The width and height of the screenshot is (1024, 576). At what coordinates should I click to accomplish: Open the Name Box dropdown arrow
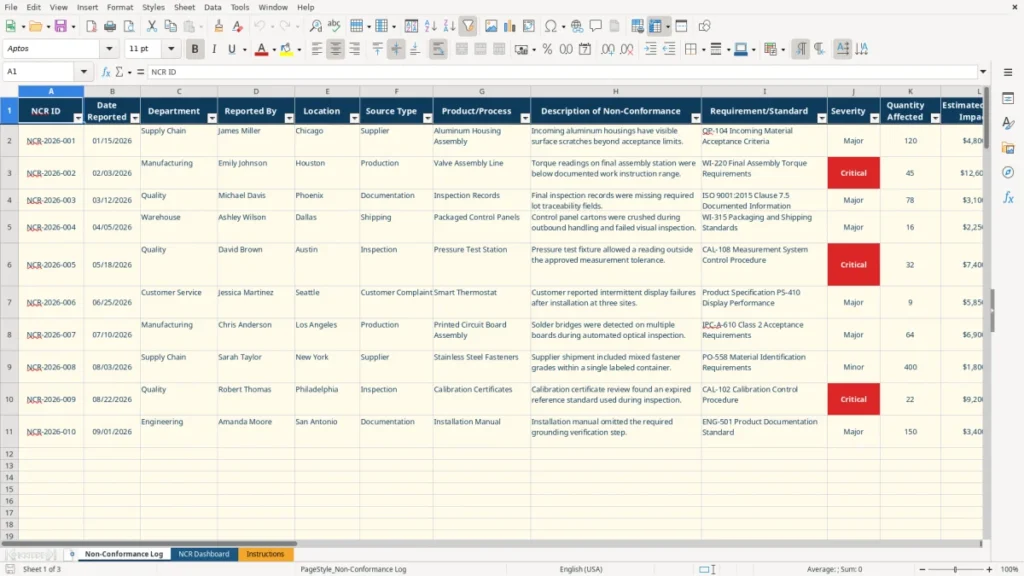84,72
